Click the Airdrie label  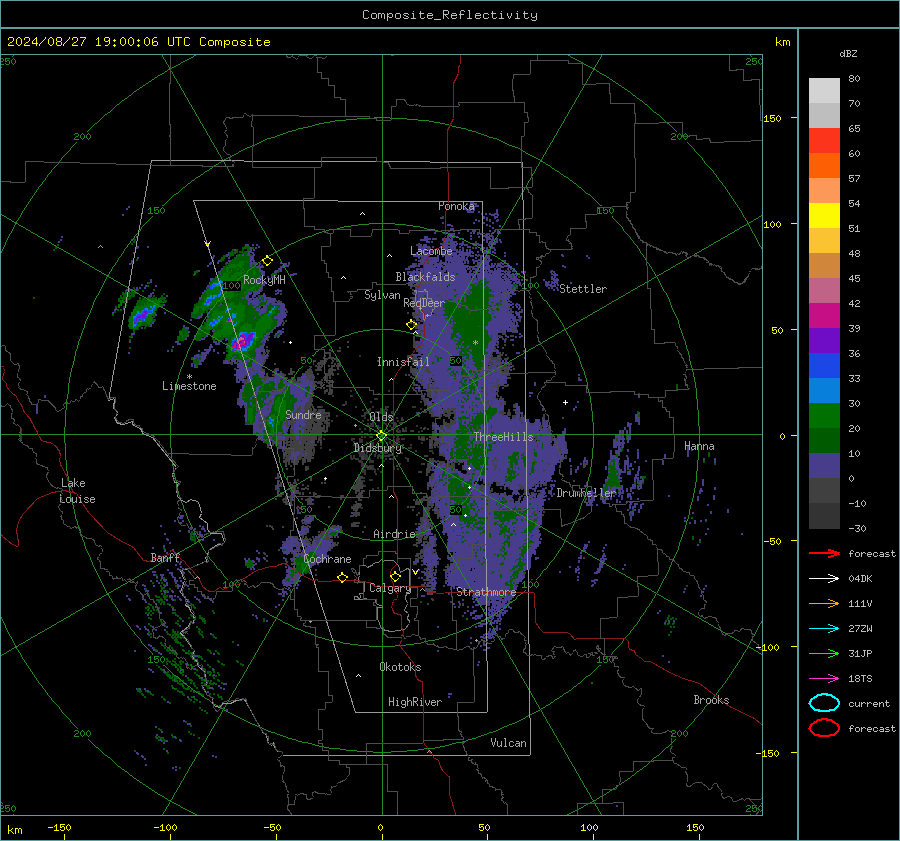(x=394, y=534)
